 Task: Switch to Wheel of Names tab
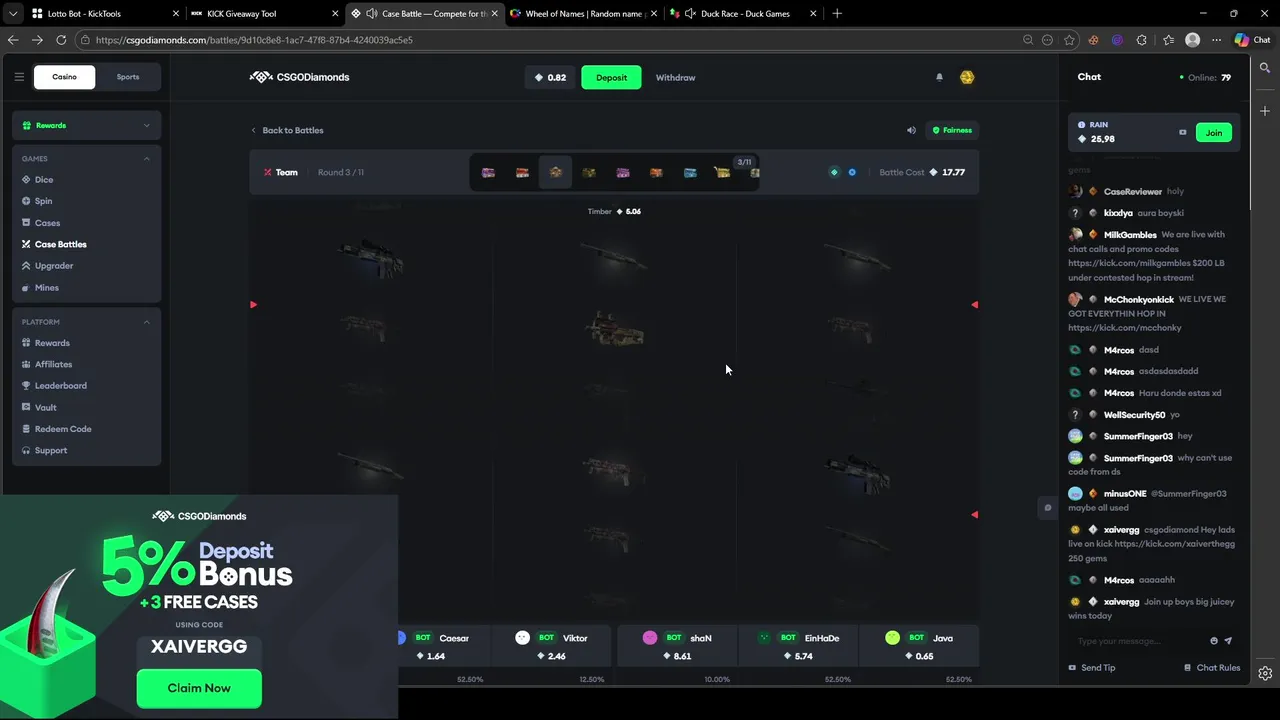click(585, 14)
